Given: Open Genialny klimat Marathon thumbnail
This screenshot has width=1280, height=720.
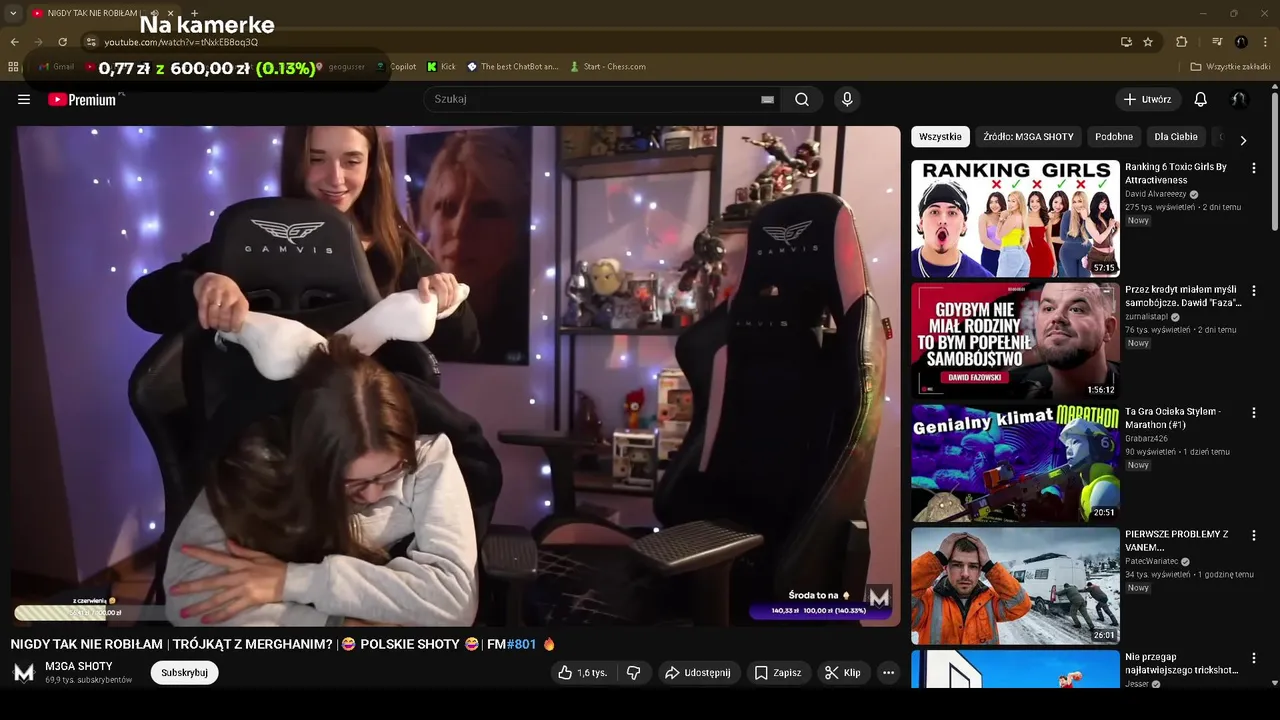Looking at the screenshot, I should click(1015, 463).
